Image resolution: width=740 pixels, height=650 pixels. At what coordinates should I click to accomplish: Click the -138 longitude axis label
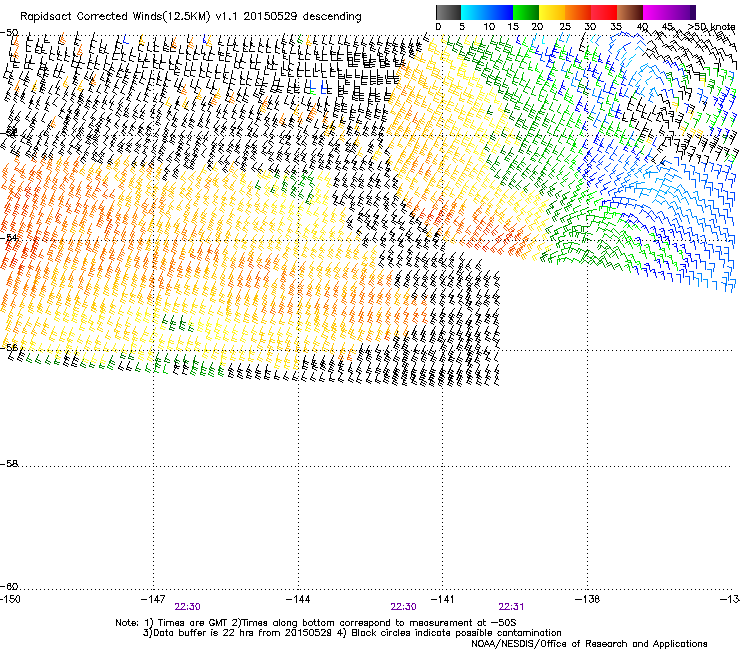[x=588, y=599]
